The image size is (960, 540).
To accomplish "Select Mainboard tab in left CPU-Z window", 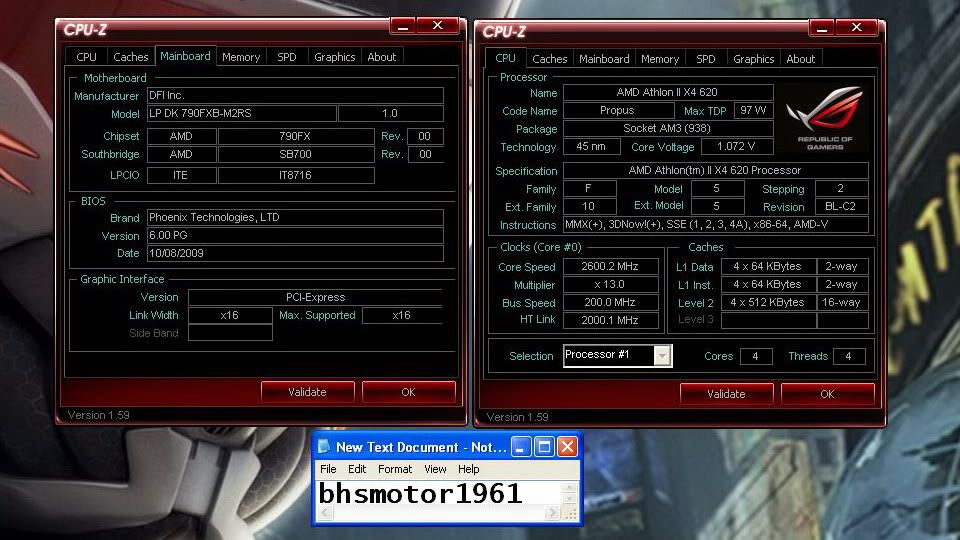I will pos(185,56).
